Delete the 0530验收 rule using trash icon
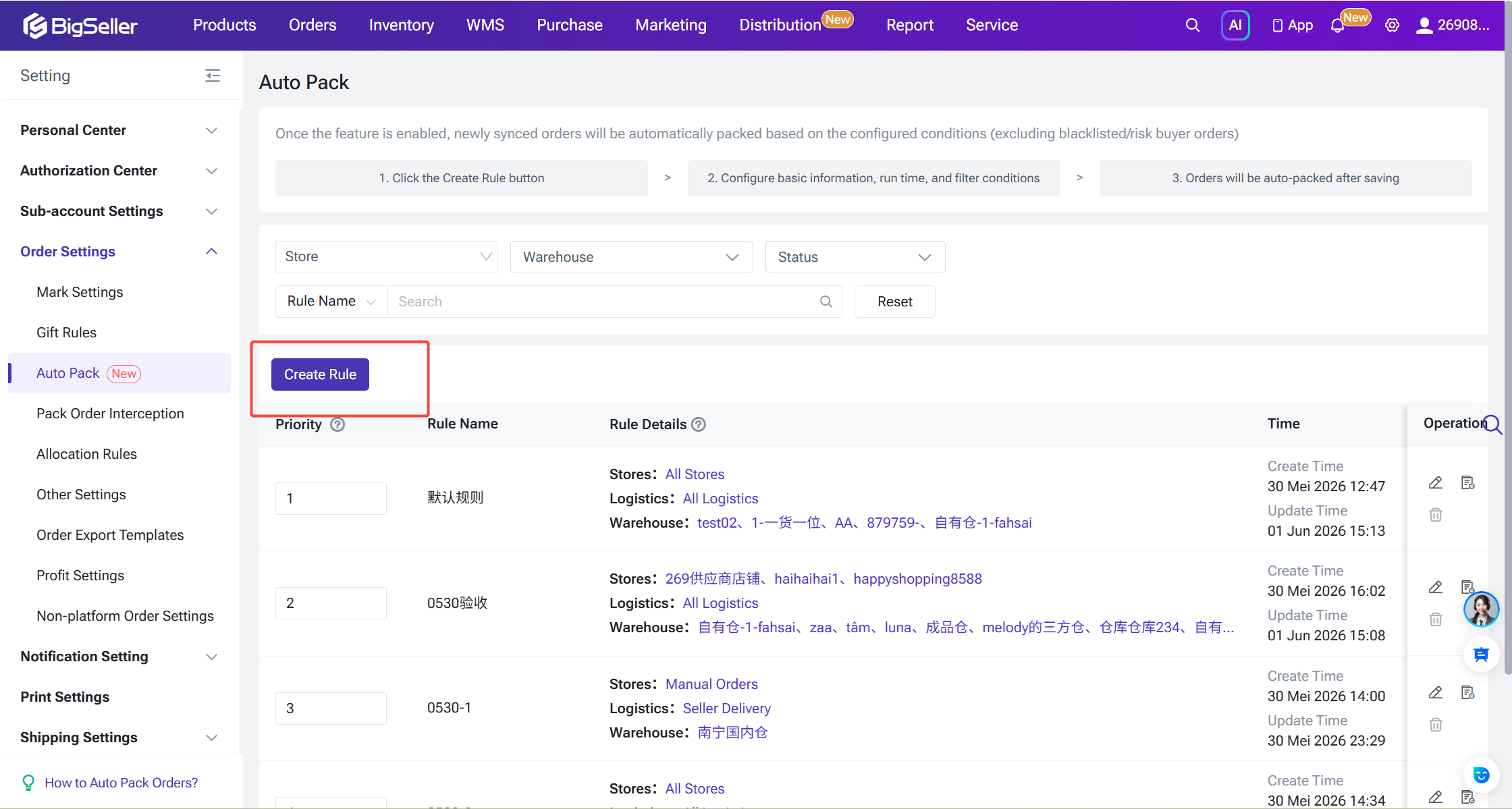 [1436, 619]
